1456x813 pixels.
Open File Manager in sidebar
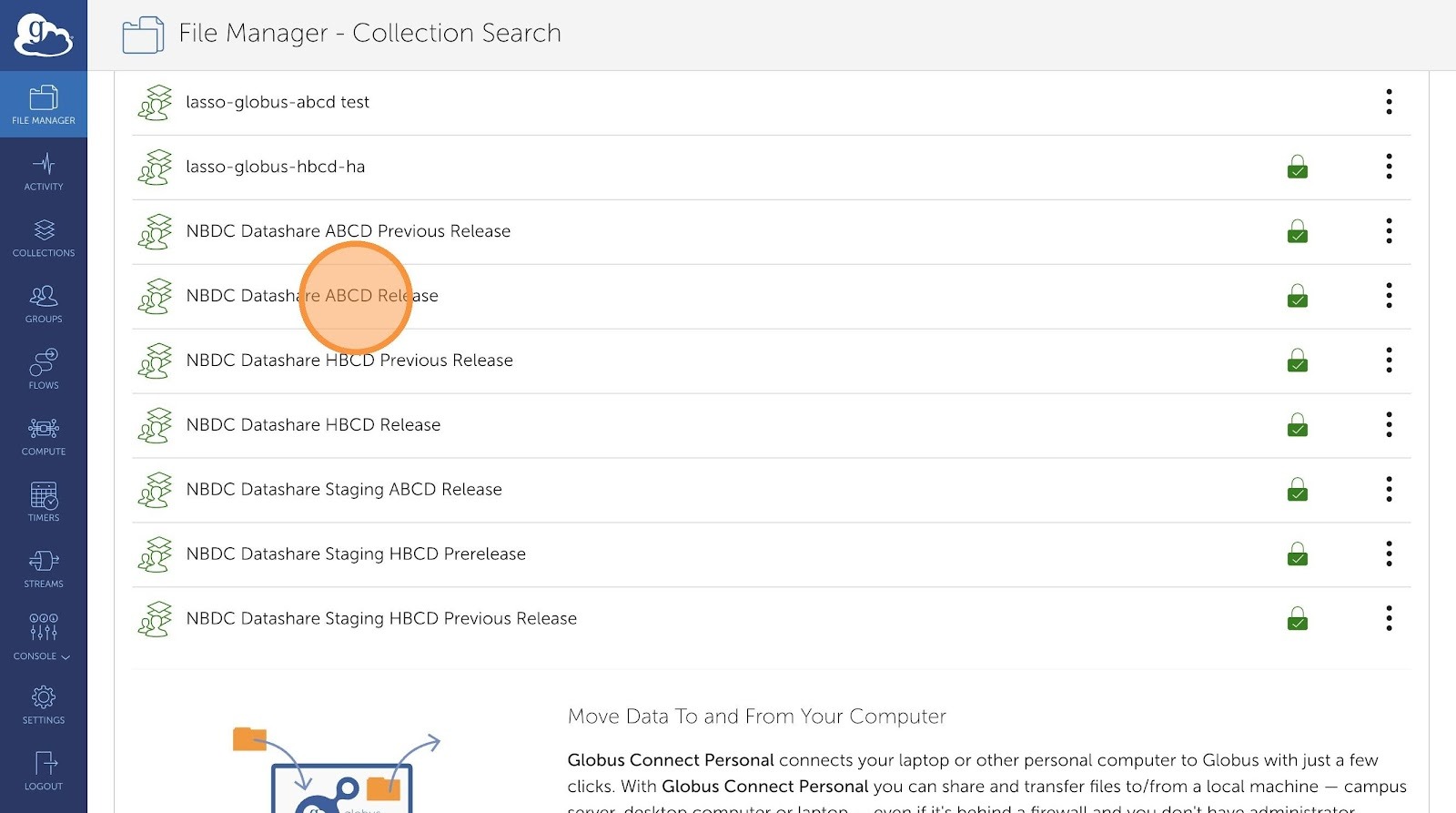(x=44, y=105)
